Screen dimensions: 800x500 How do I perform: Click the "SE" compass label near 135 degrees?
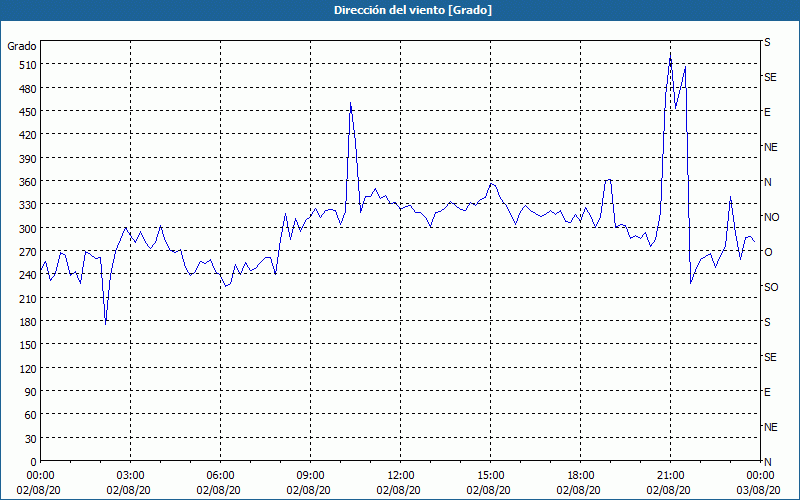[x=770, y=357]
